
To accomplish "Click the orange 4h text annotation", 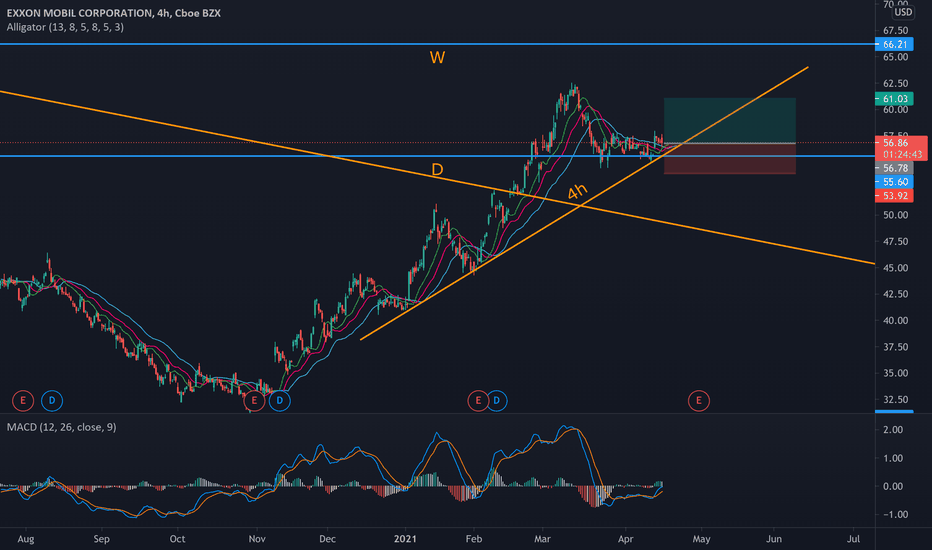I will pyautogui.click(x=577, y=191).
